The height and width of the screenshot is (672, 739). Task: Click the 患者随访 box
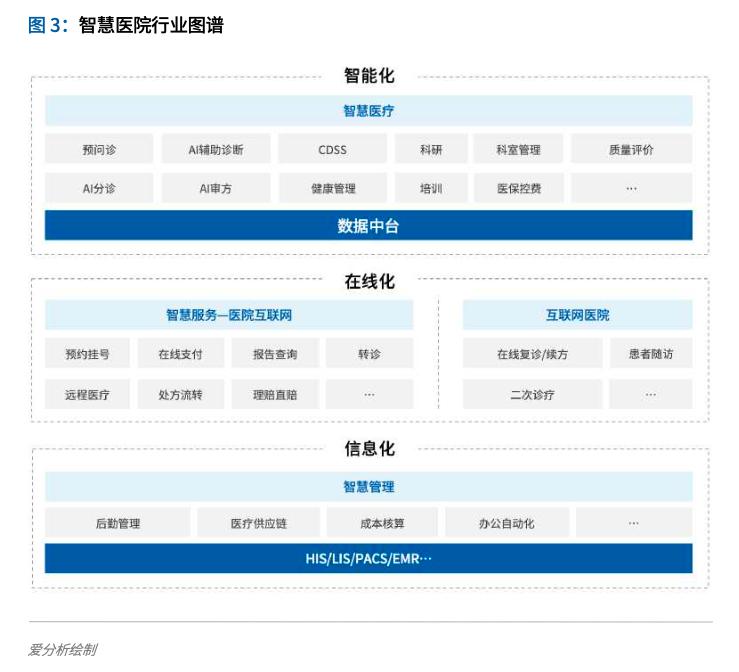651,353
